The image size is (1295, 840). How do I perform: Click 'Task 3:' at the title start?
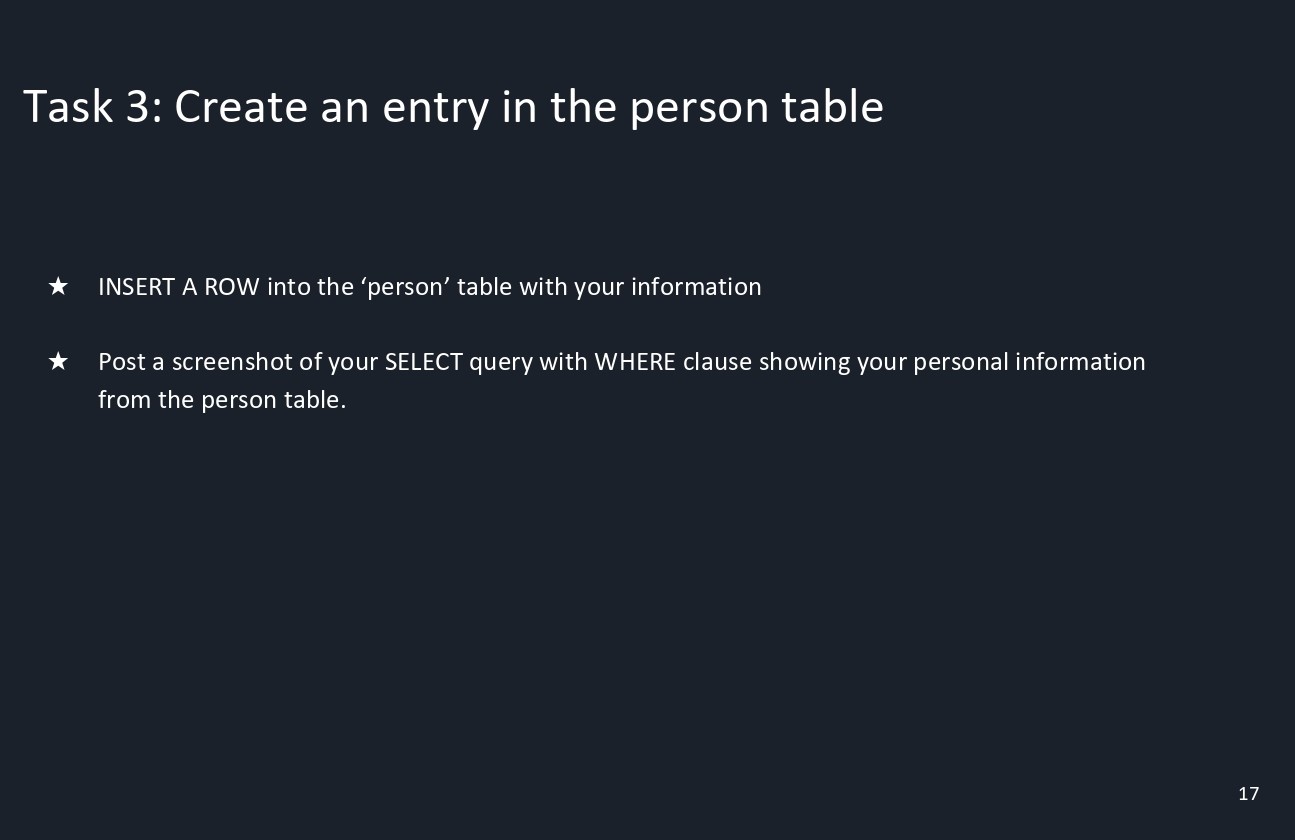pos(92,107)
